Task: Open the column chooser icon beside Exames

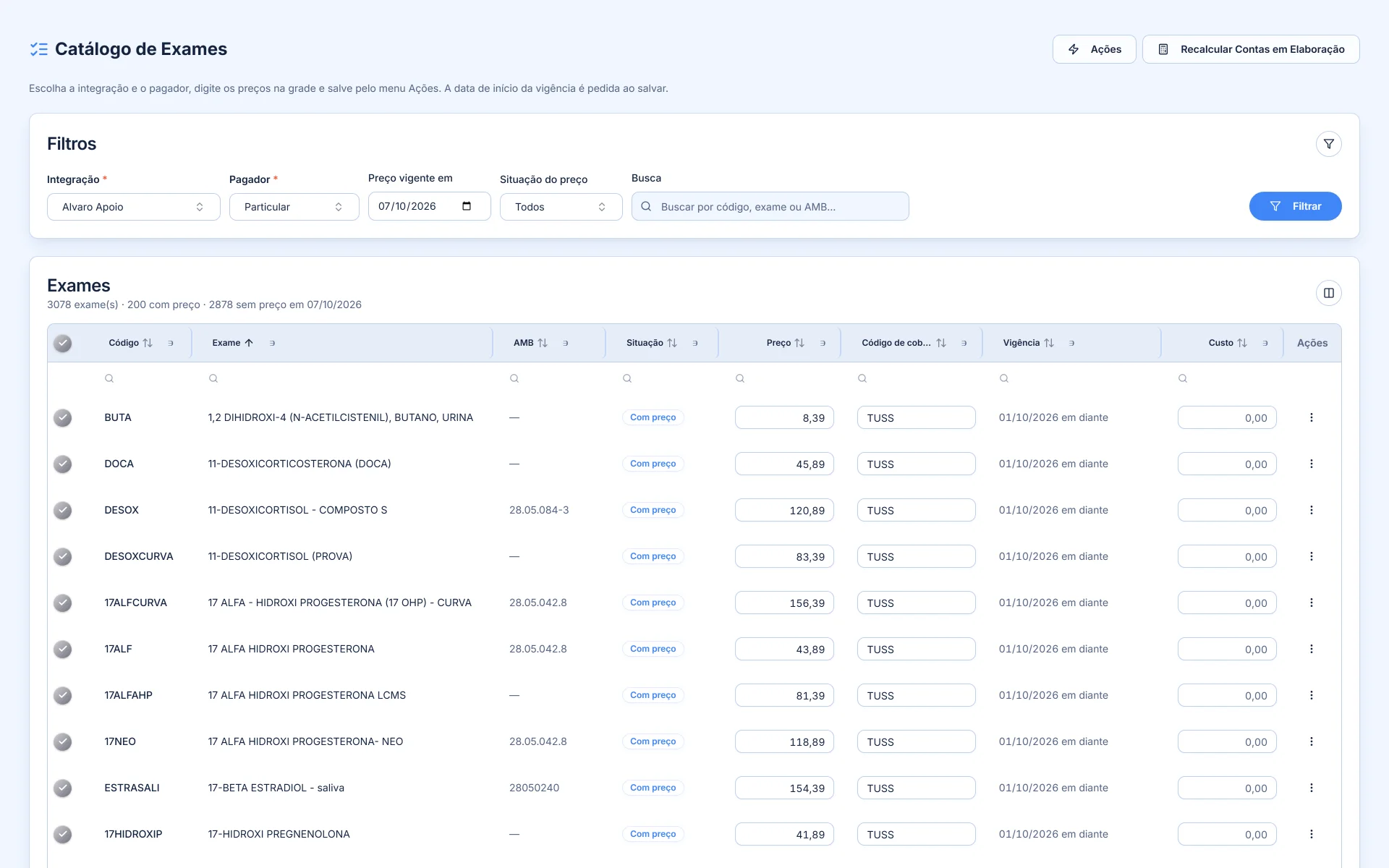Action: point(1328,293)
